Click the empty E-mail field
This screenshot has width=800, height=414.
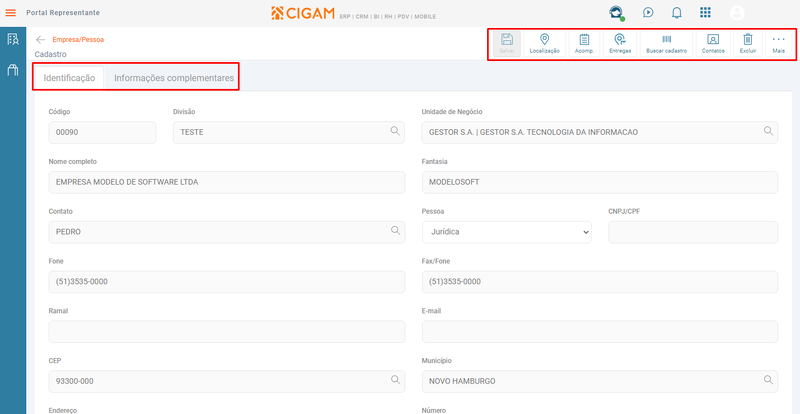point(599,331)
